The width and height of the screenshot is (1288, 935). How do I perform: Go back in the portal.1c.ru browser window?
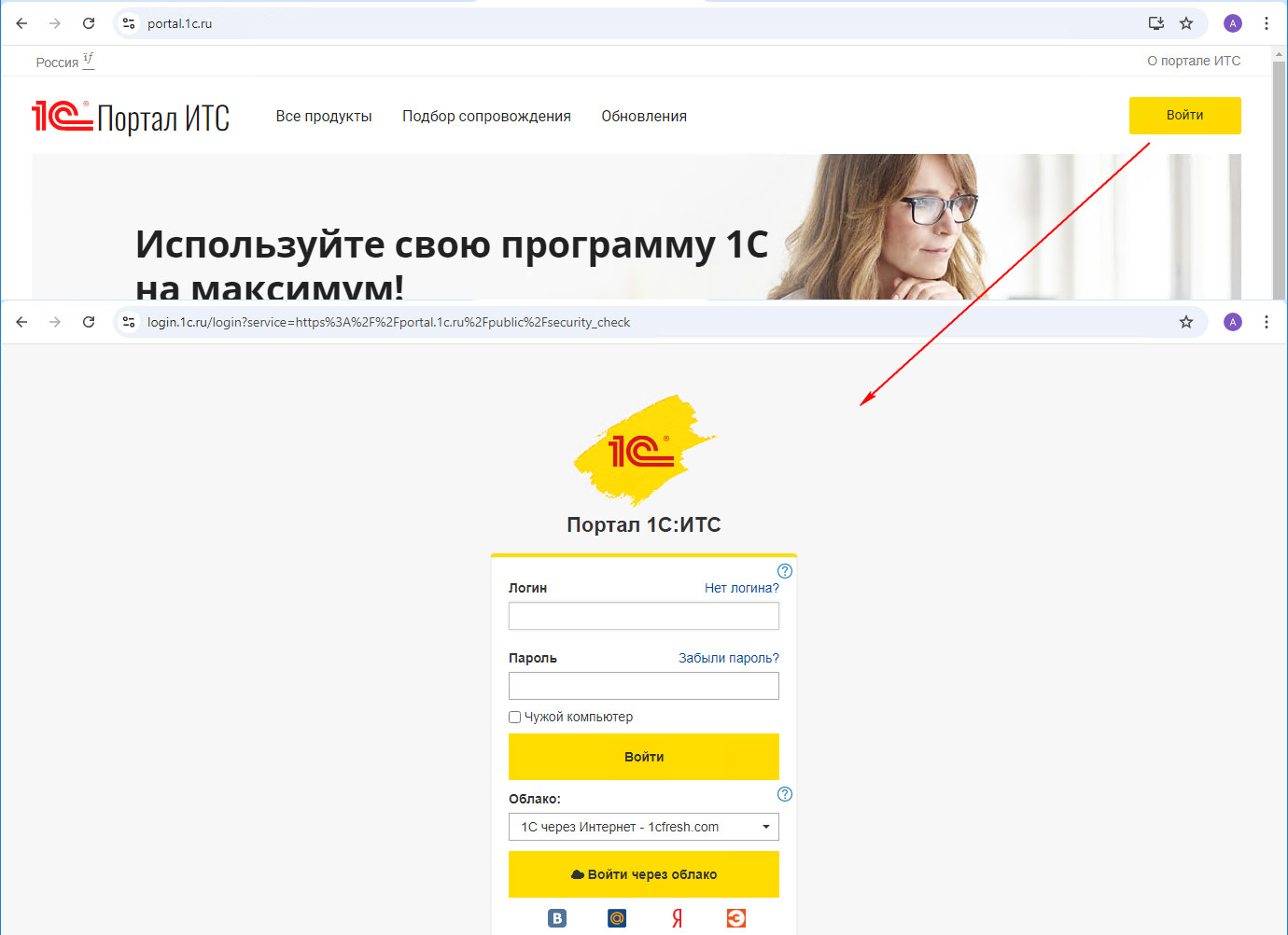click(21, 23)
